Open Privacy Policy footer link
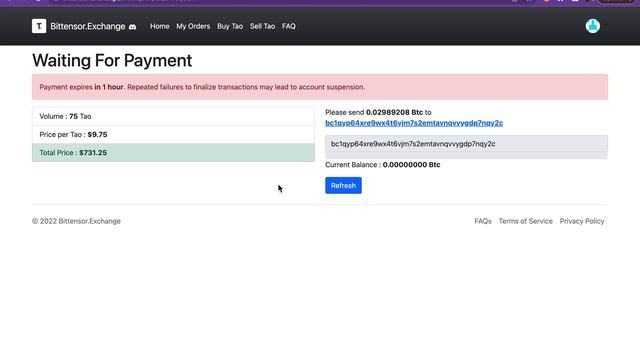Screen dimensions: 640x360 tap(582, 221)
